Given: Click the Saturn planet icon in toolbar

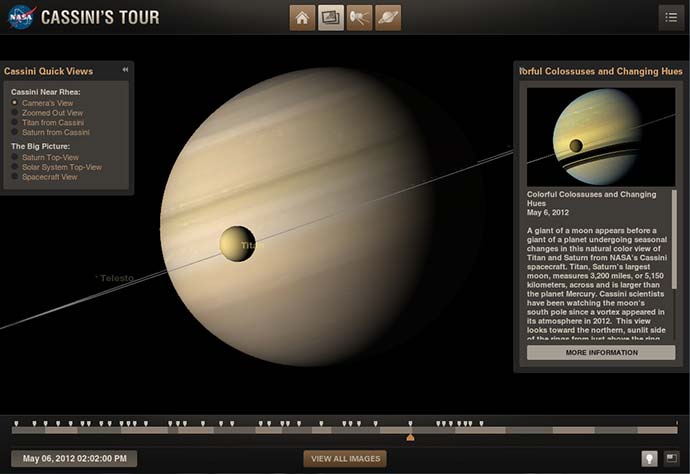Looking at the screenshot, I should pyautogui.click(x=388, y=17).
